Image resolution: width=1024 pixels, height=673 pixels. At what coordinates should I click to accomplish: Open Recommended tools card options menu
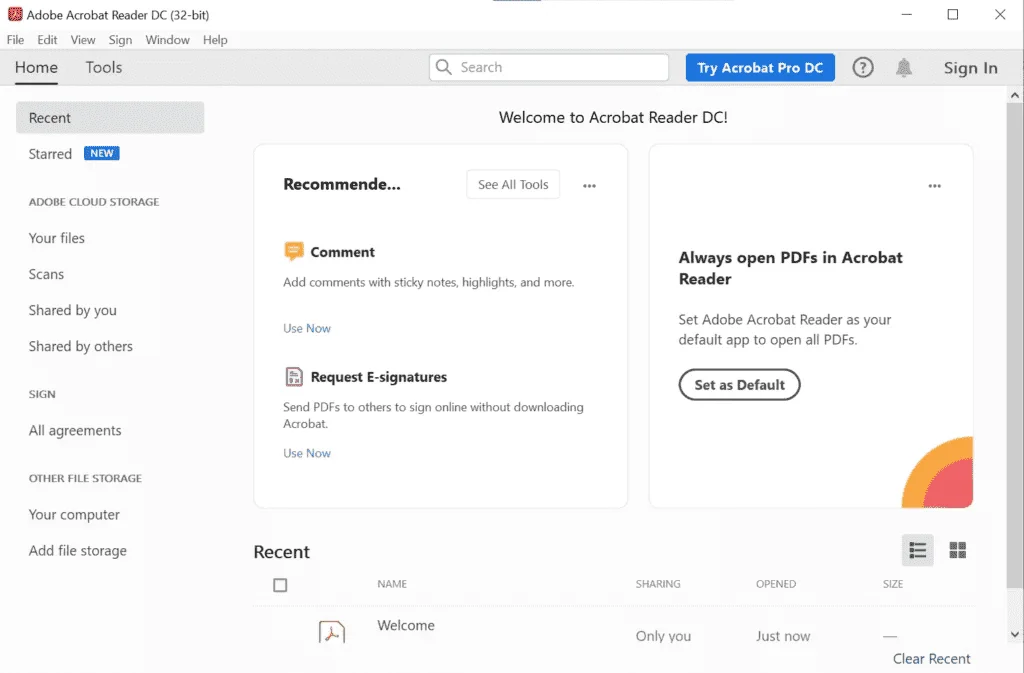click(x=589, y=186)
